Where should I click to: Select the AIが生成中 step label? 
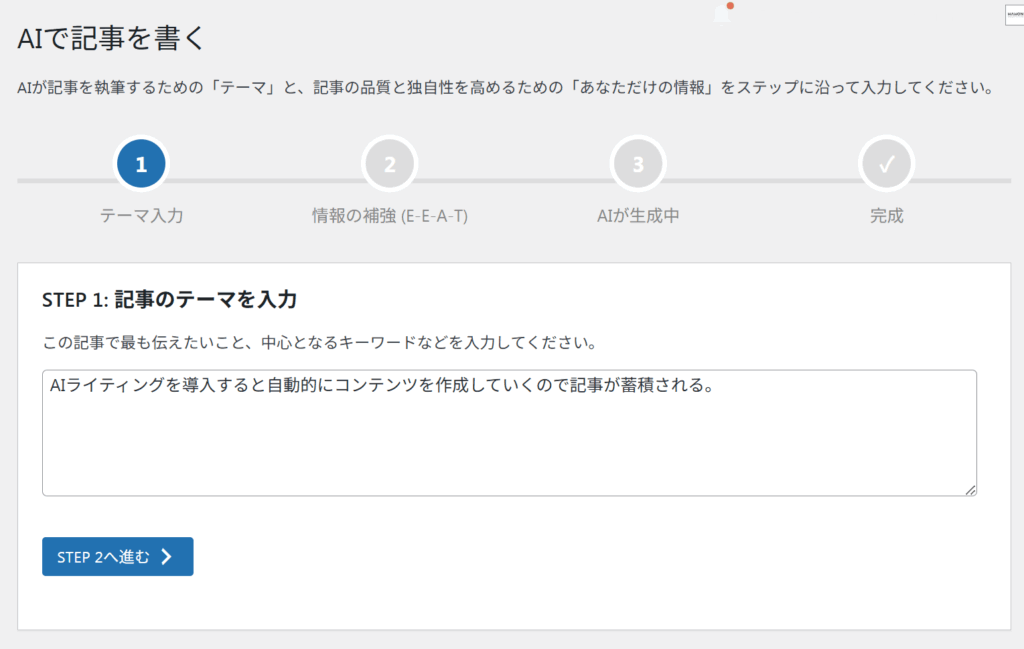(638, 215)
